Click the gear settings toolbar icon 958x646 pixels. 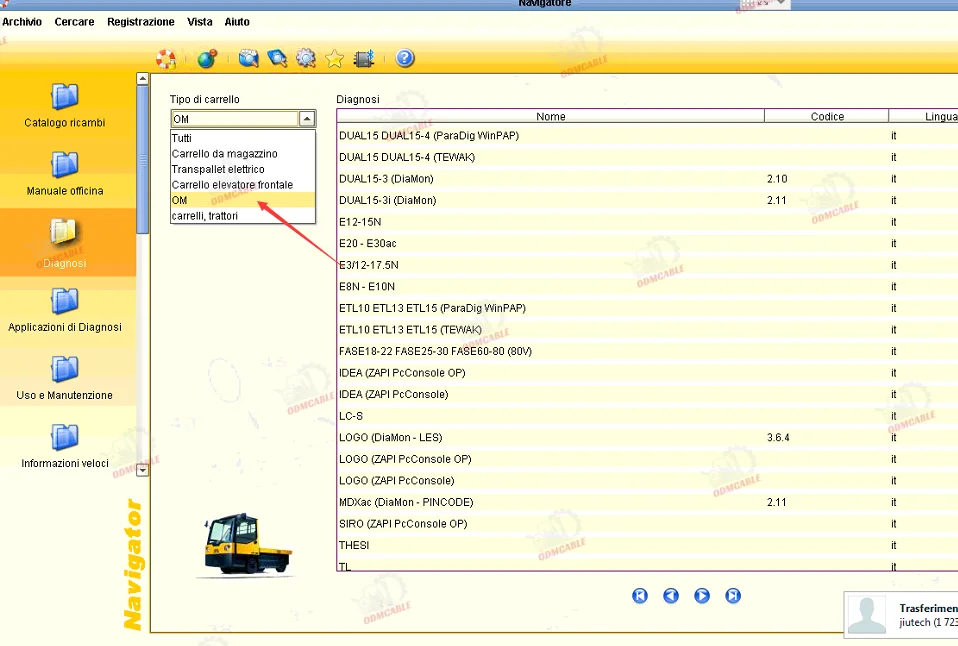click(x=306, y=59)
